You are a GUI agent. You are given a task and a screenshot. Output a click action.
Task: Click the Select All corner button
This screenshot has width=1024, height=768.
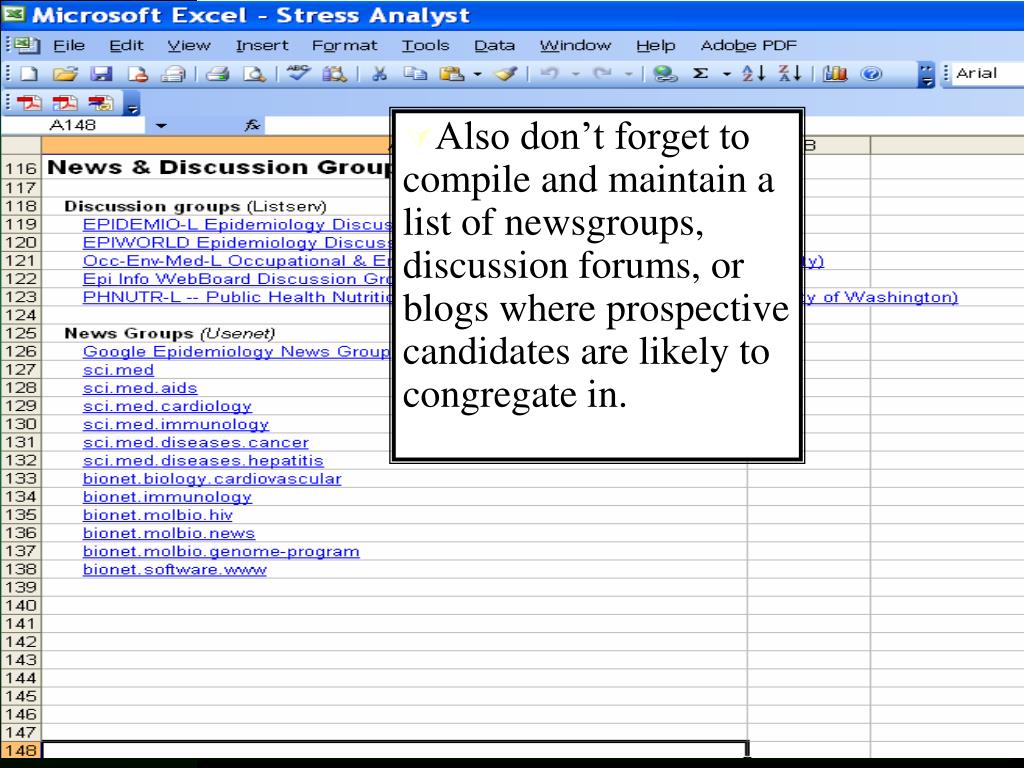pos(21,145)
